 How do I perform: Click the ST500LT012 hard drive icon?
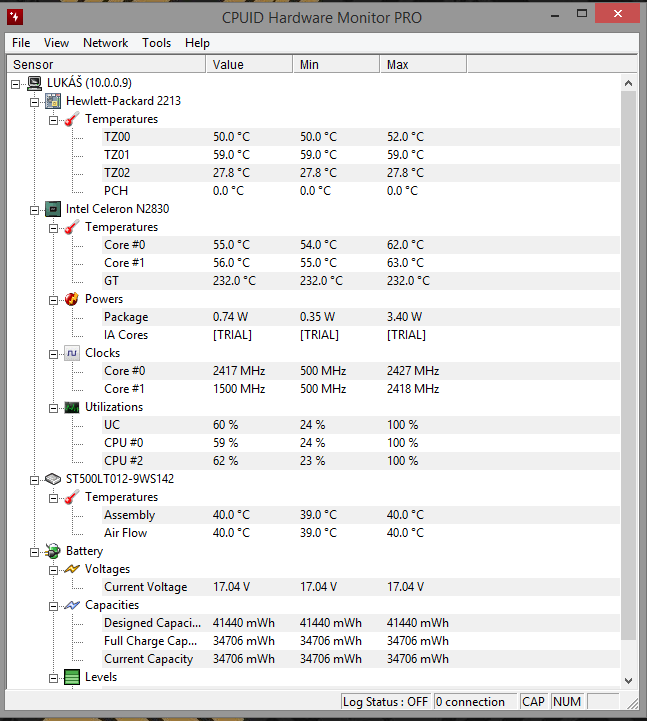click(53, 479)
